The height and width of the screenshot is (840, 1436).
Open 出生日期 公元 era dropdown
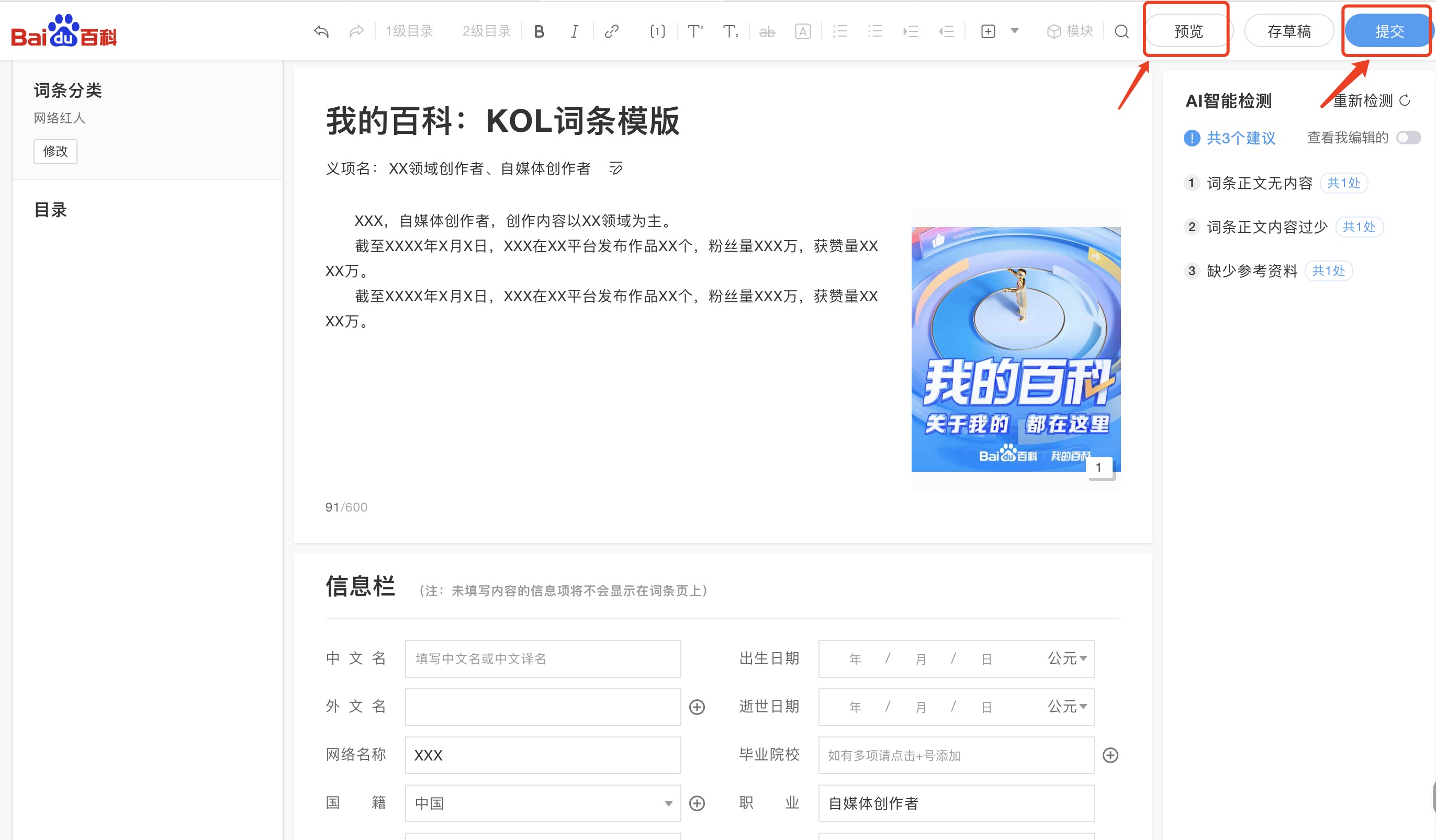(1067, 659)
